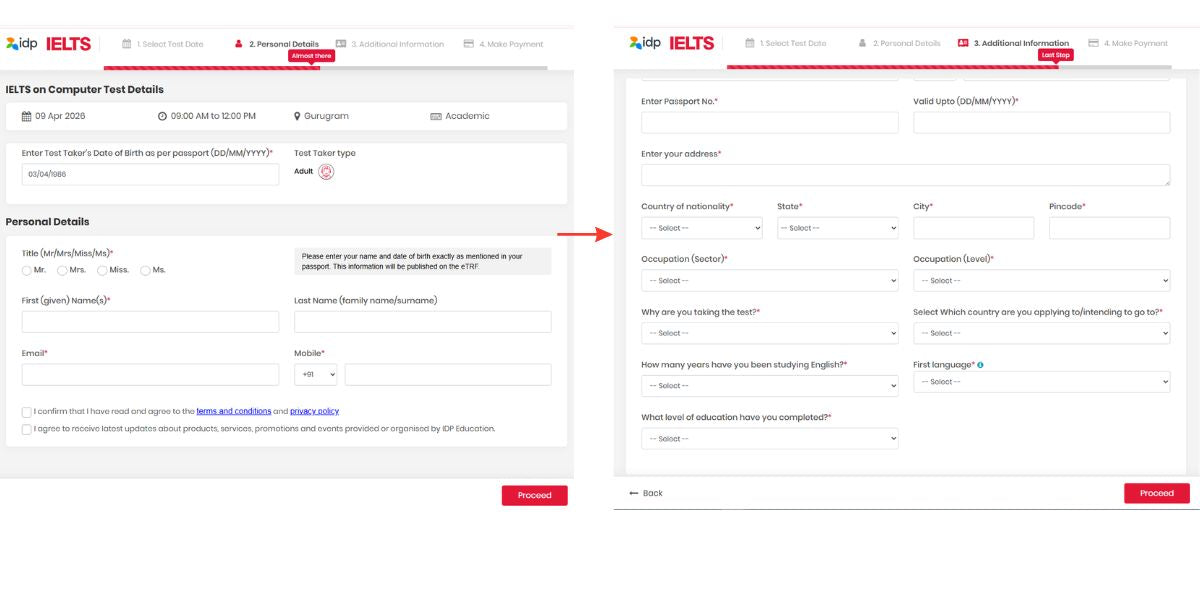This screenshot has height=600, width=1200.
Task: Click the keyboard icon beside Academic
Action: (436, 116)
